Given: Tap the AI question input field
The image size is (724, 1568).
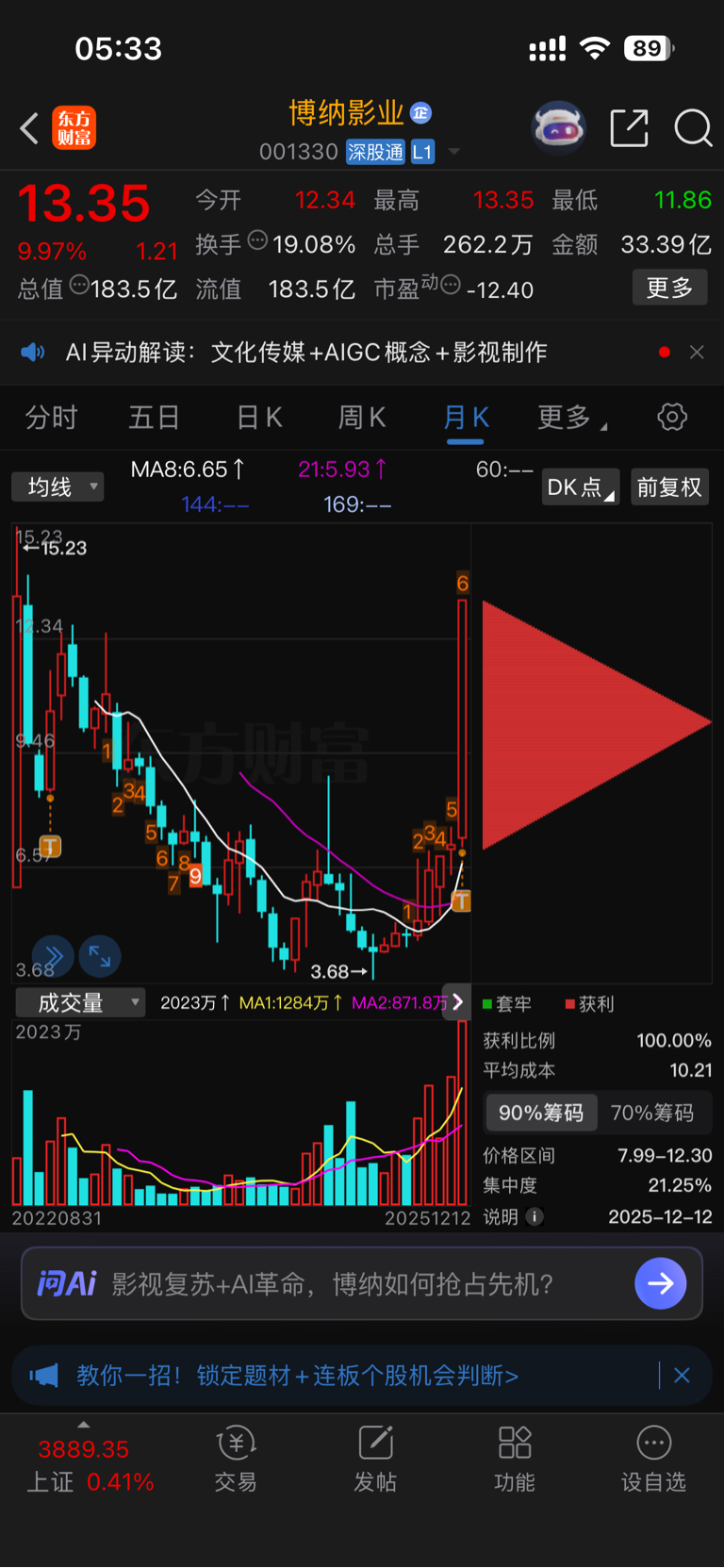Looking at the screenshot, I should pos(362,1283).
